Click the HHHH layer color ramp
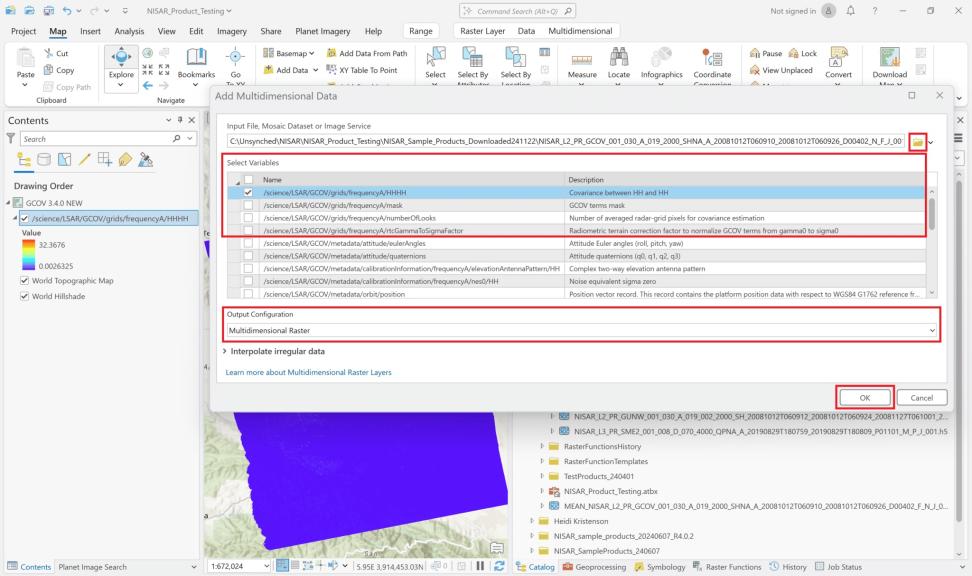Viewport: 972px width, 576px height. coord(29,254)
